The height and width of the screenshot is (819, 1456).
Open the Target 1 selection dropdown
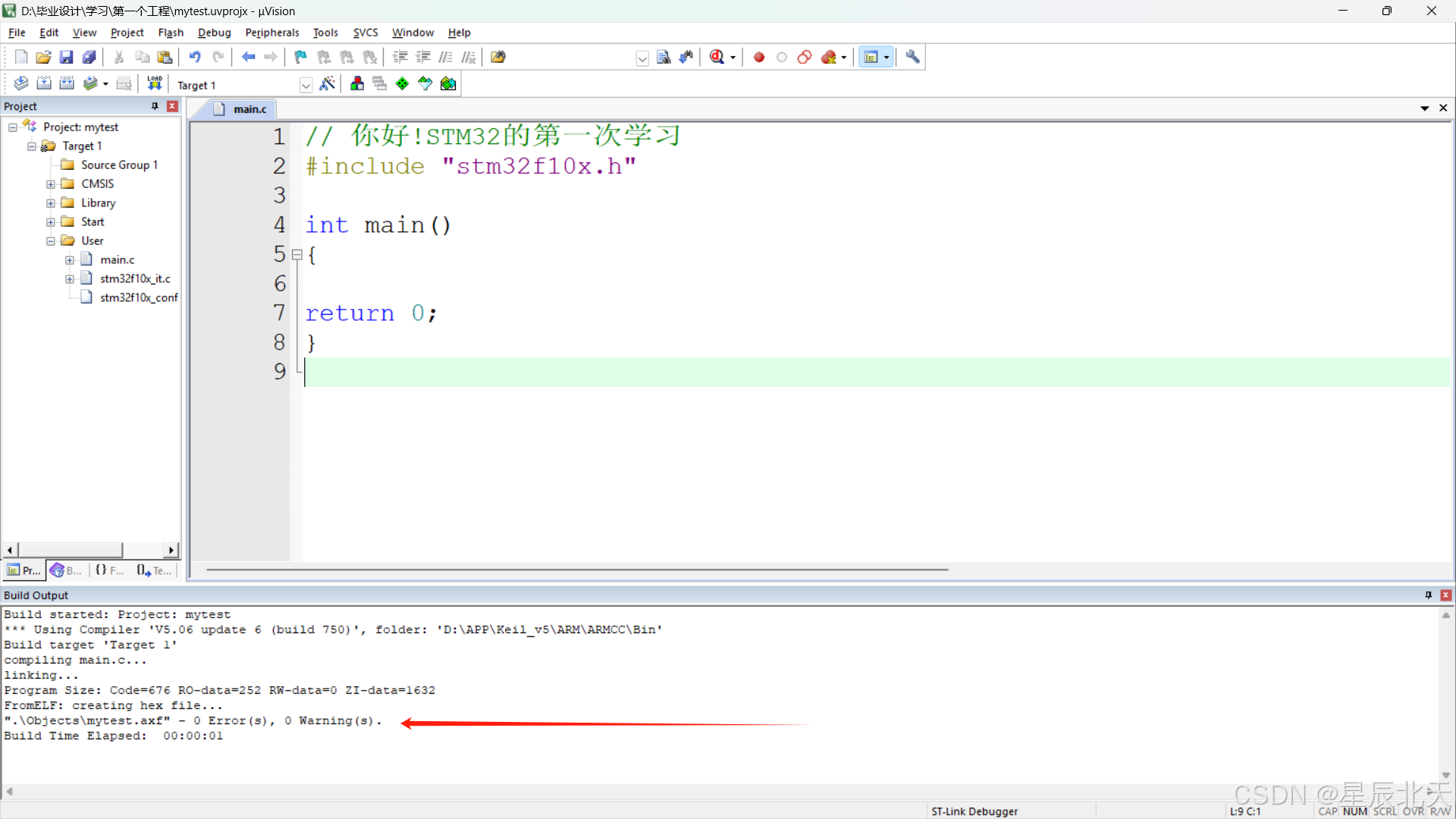306,85
